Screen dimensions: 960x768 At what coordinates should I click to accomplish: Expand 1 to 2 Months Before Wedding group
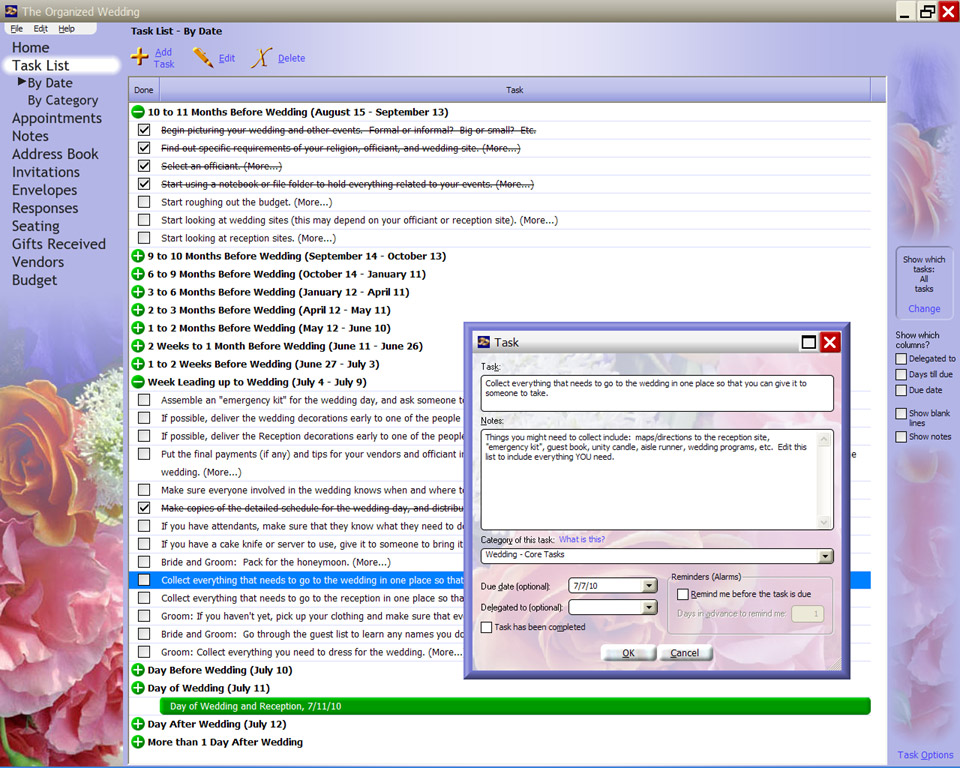click(x=138, y=328)
